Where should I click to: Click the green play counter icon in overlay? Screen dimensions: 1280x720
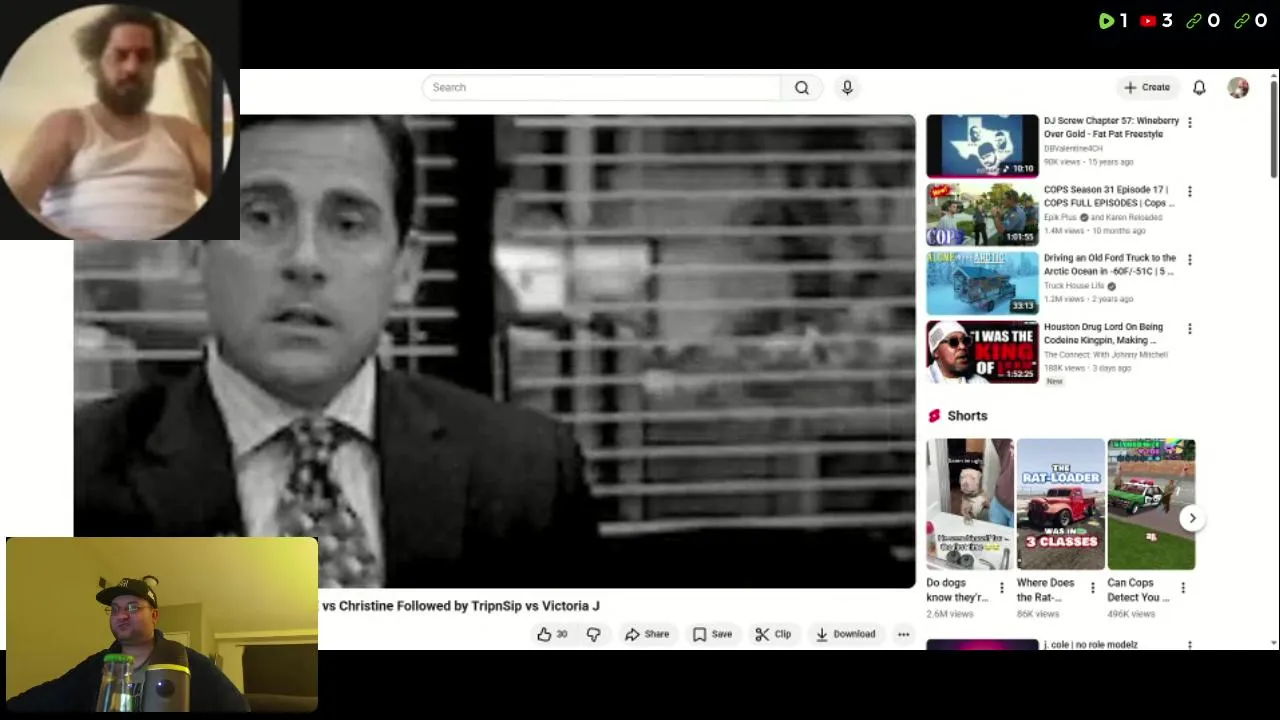1105,21
